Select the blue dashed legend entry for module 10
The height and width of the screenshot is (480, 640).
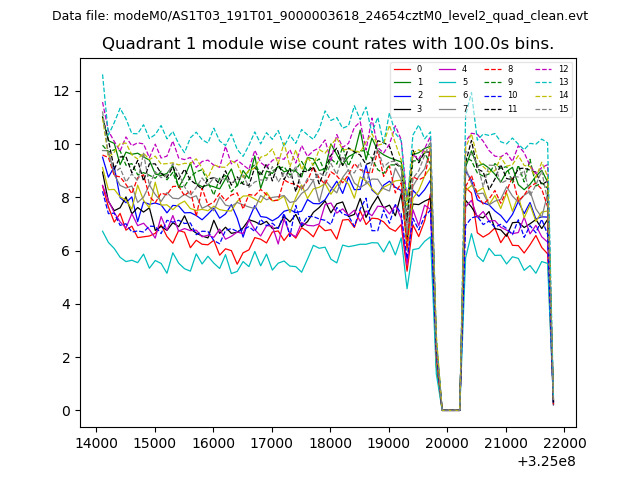pyautogui.click(x=494, y=95)
